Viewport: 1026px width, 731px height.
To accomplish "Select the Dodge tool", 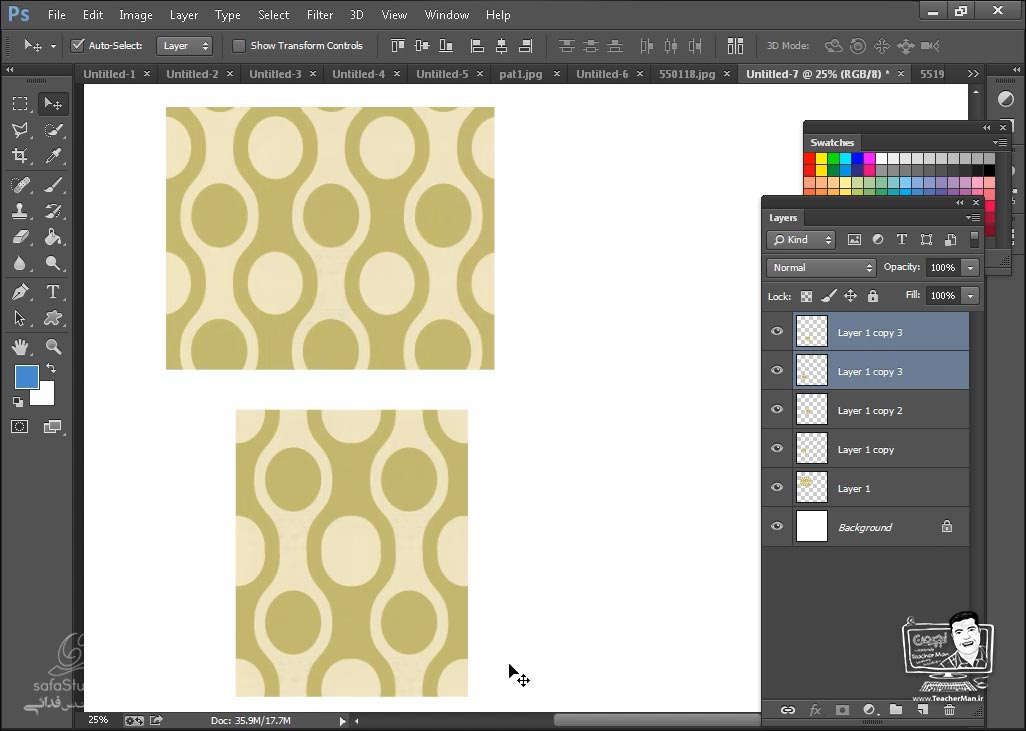I will click(53, 263).
